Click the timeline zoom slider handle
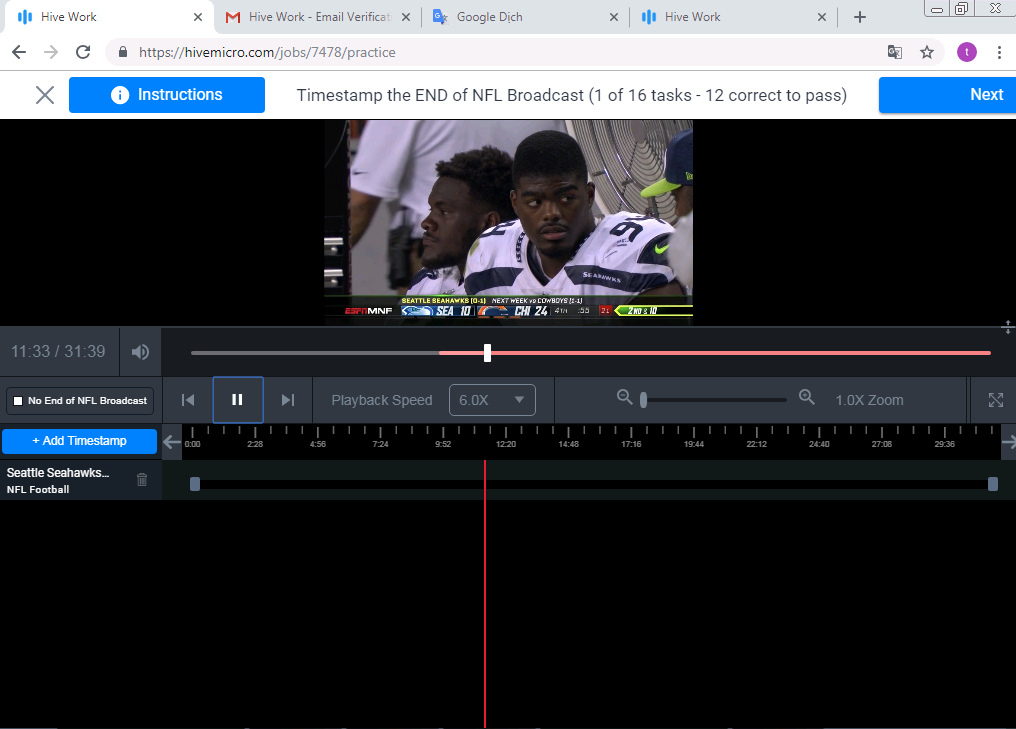Image resolution: width=1016 pixels, height=729 pixels. 643,400
